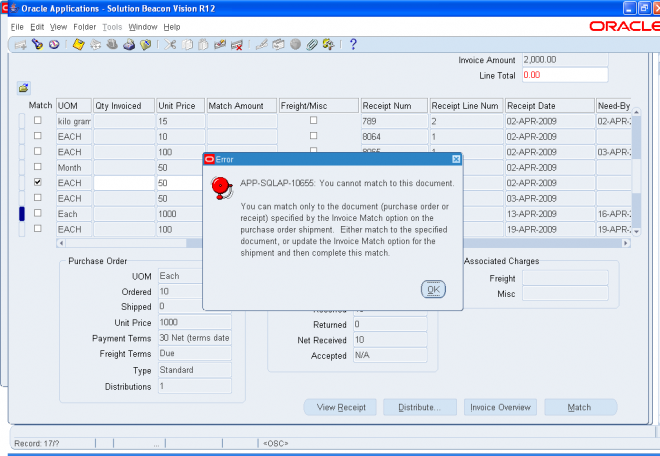This screenshot has height=456, width=660.
Task: Click the folder icon above Match column
Action: point(24,88)
